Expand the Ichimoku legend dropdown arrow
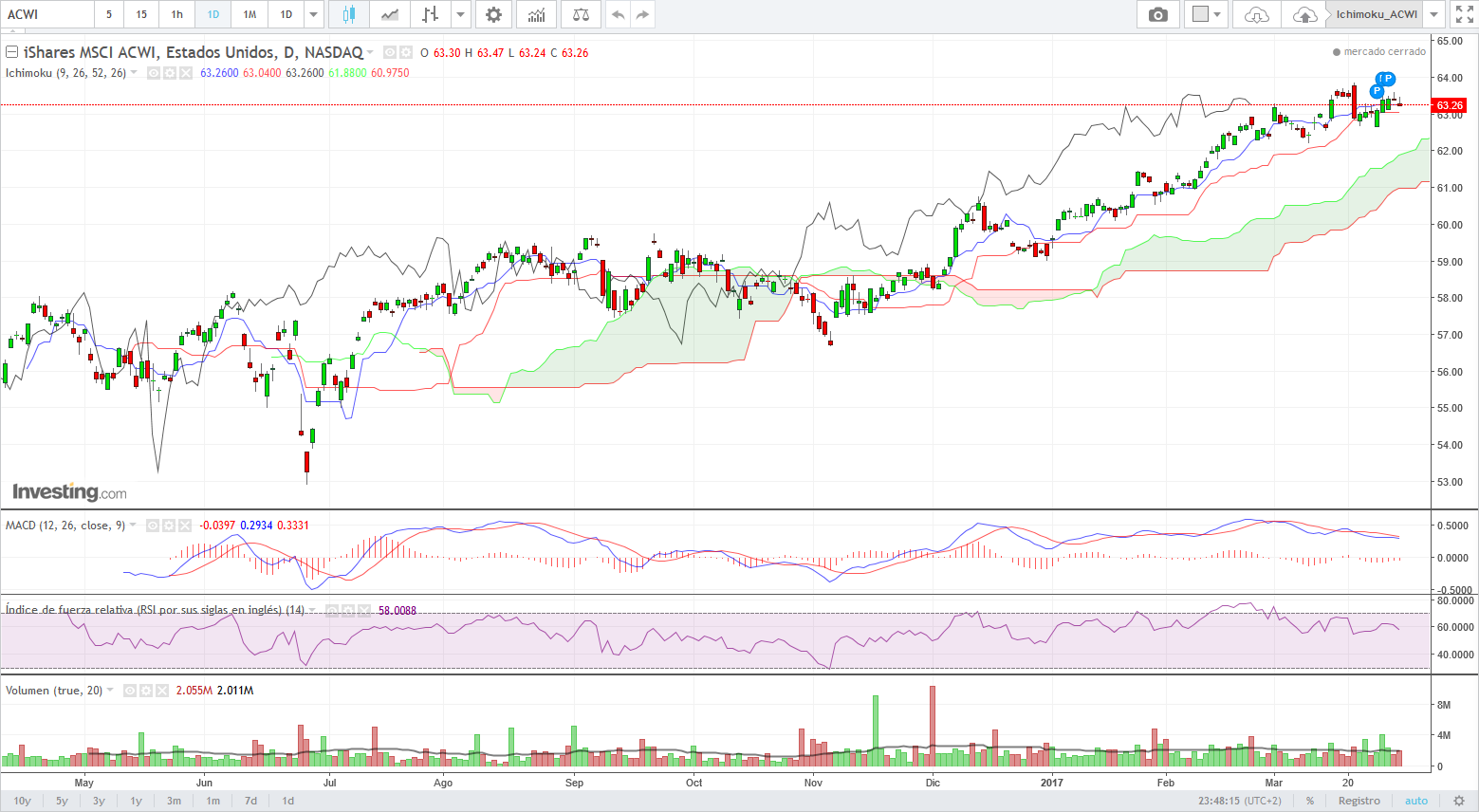 134,73
